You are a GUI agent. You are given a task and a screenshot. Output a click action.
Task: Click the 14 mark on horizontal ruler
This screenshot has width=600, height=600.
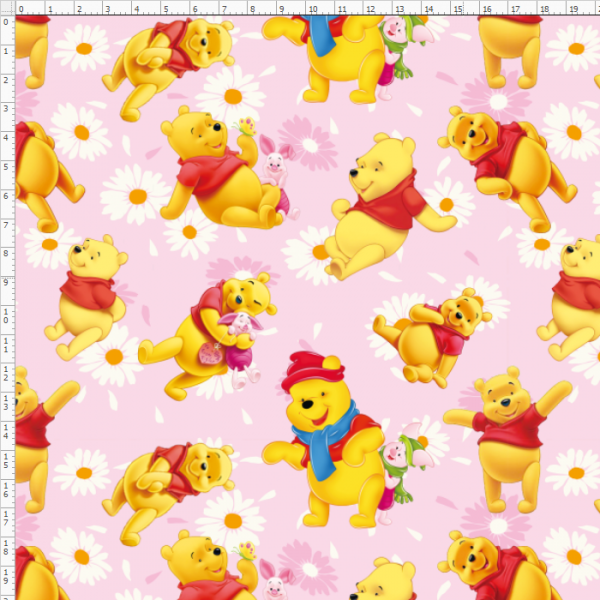coord(429,9)
